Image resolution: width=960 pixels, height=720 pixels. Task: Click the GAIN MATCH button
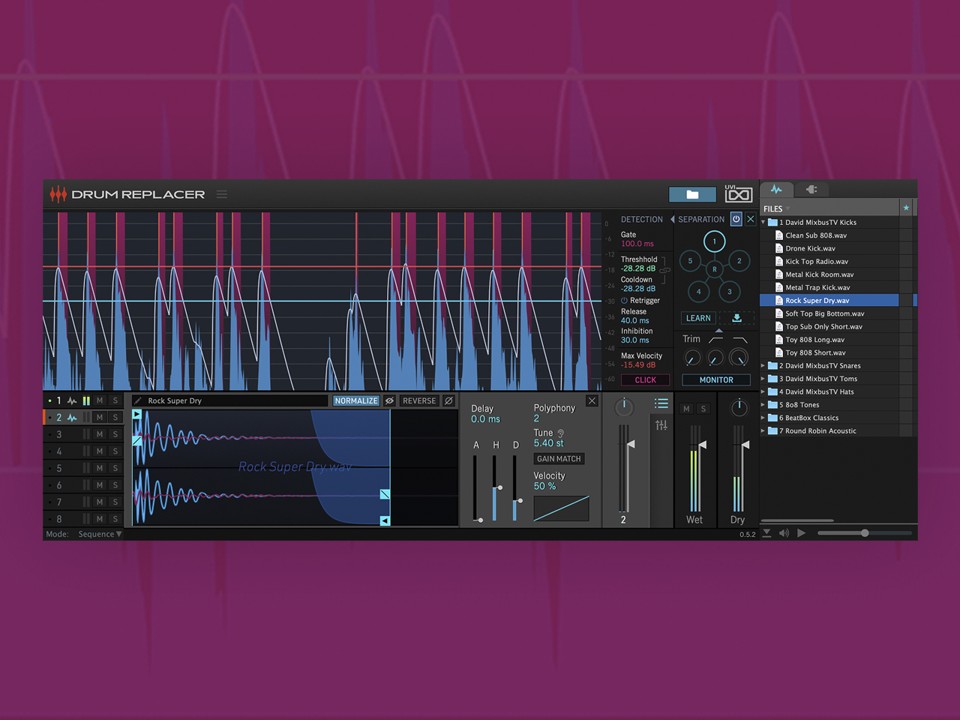tap(558, 459)
